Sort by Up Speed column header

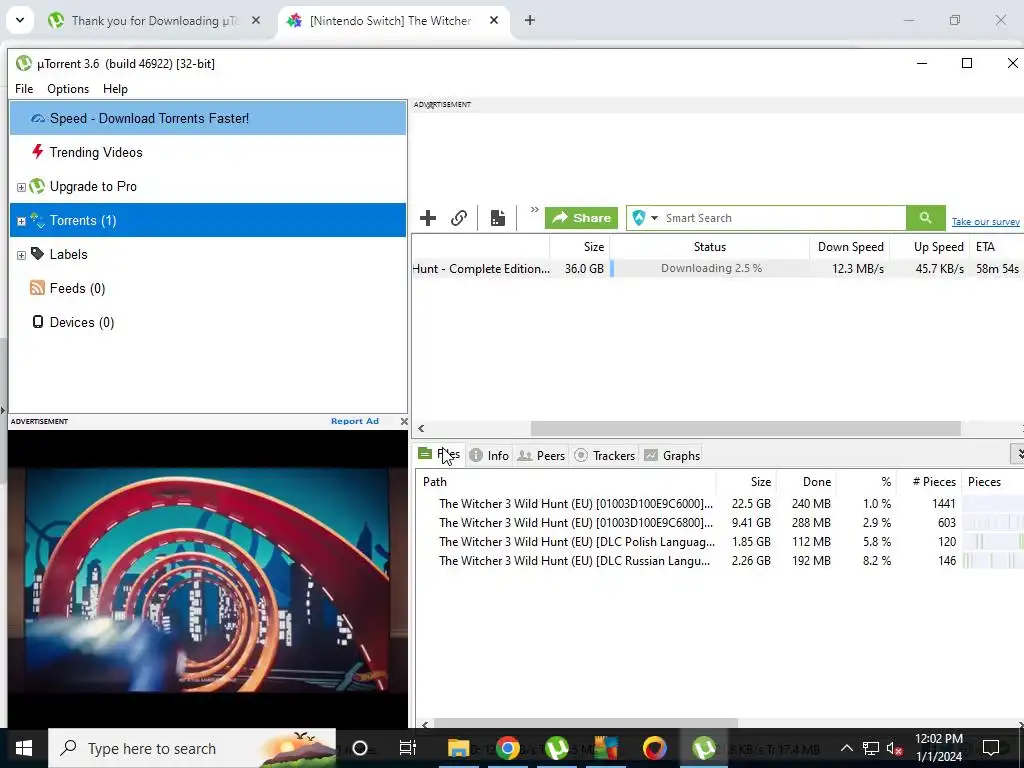pos(929,247)
